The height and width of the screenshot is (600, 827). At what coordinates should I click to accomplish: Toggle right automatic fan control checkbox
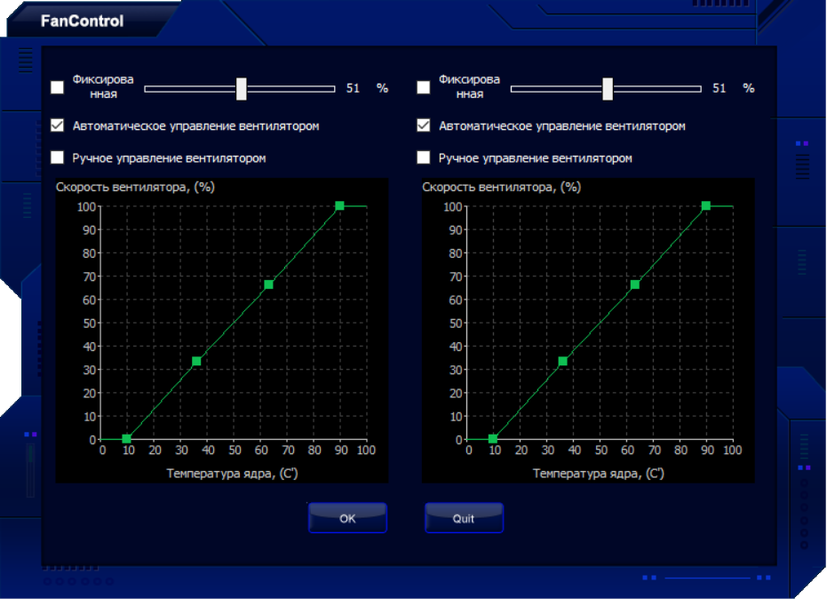pyautogui.click(x=423, y=125)
